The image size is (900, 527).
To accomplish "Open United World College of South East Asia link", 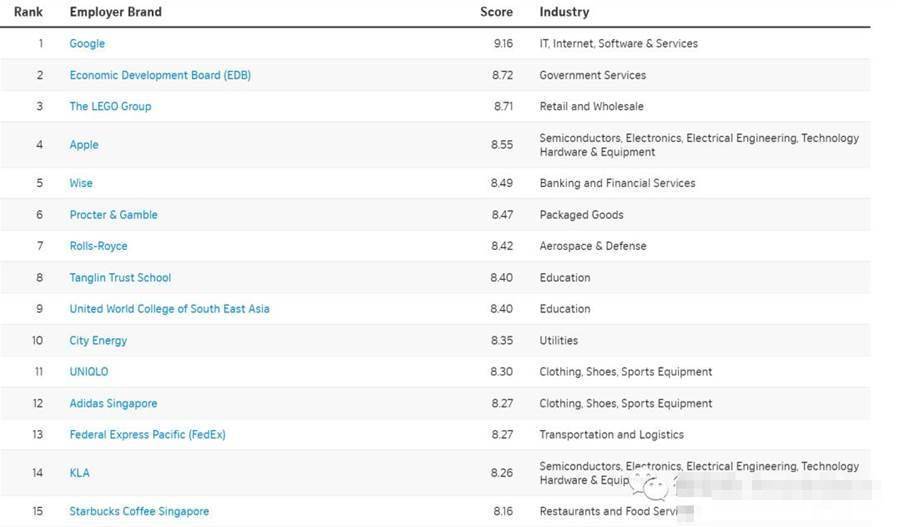I will click(169, 309).
